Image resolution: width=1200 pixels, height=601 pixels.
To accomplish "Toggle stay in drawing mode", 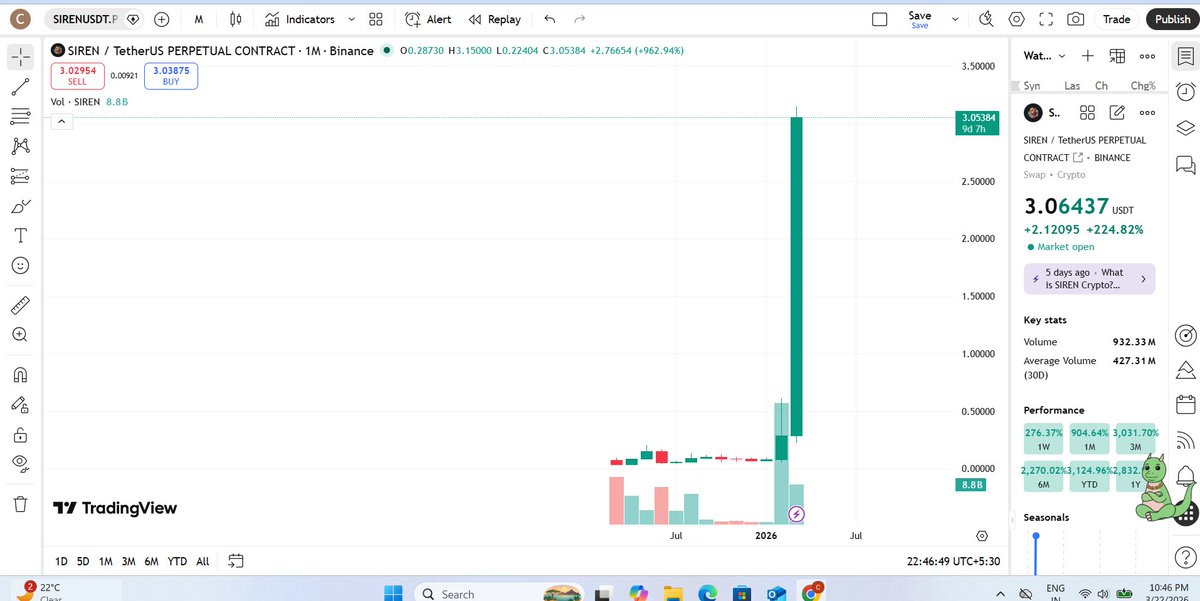I will [20, 405].
